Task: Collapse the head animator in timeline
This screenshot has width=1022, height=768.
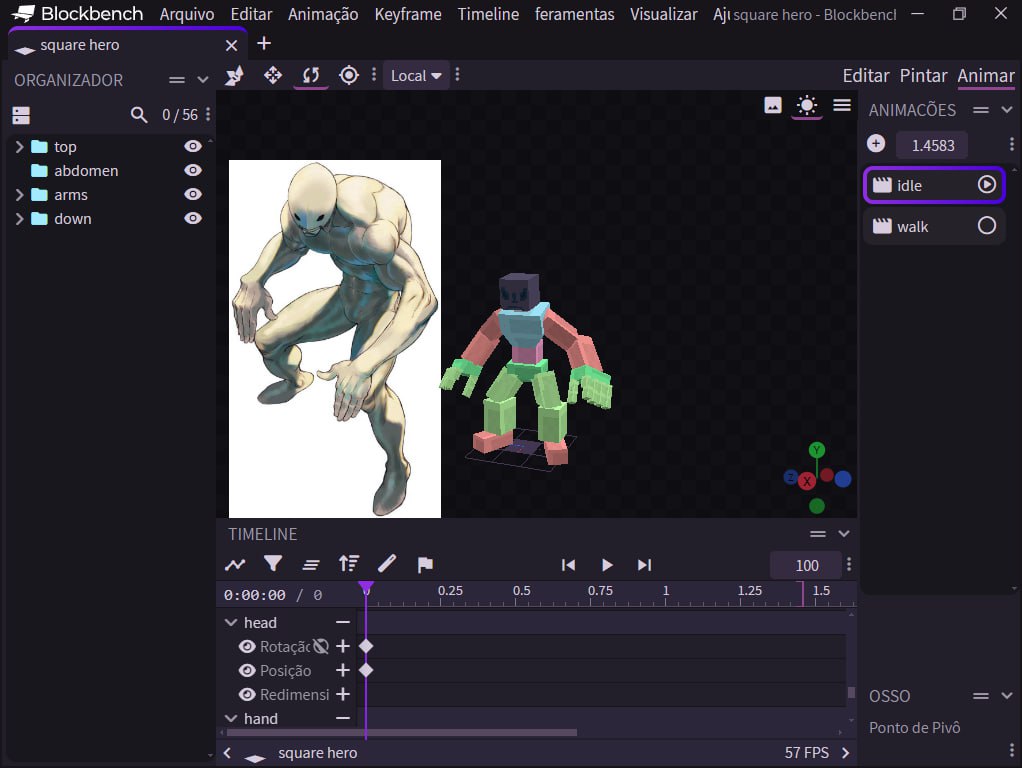Action: coord(231,623)
